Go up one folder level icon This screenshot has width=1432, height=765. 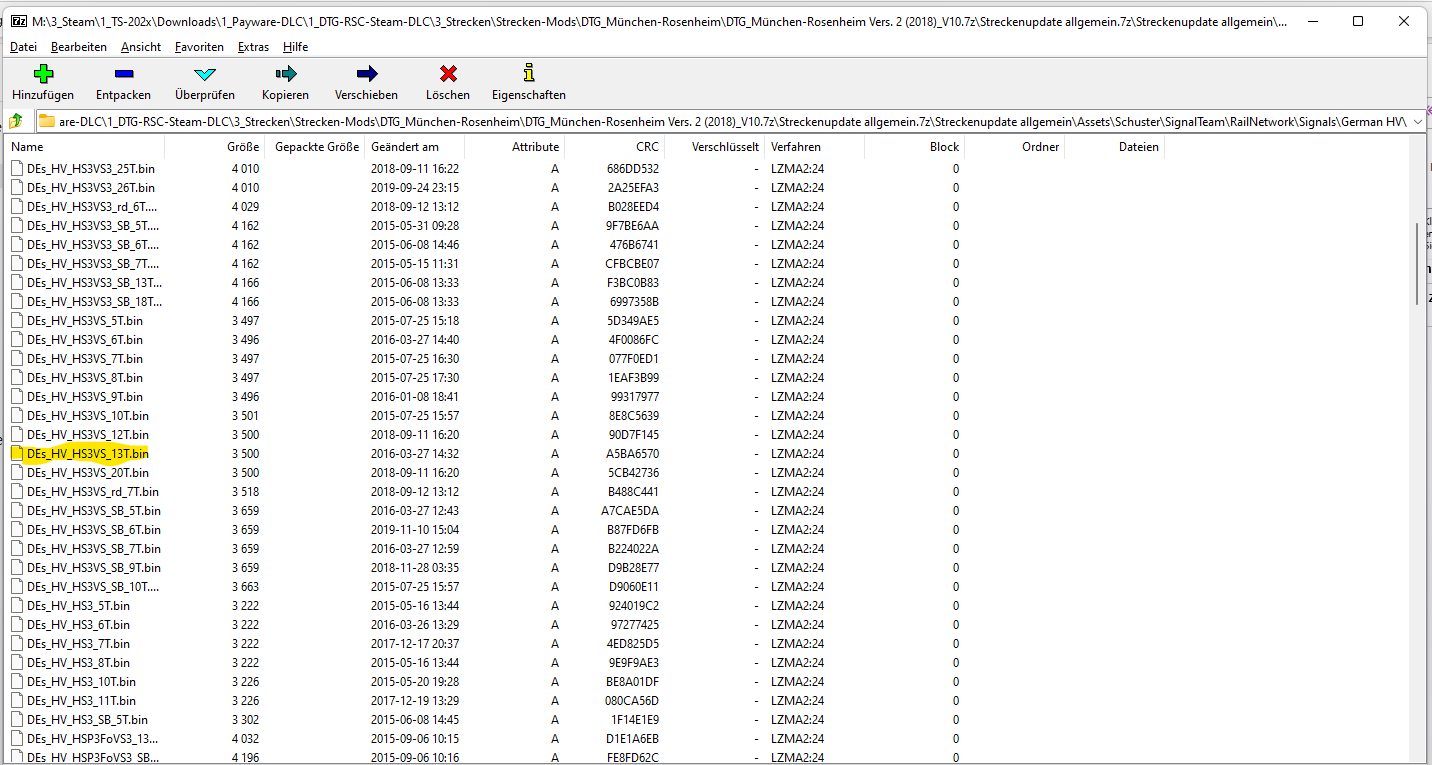16,121
